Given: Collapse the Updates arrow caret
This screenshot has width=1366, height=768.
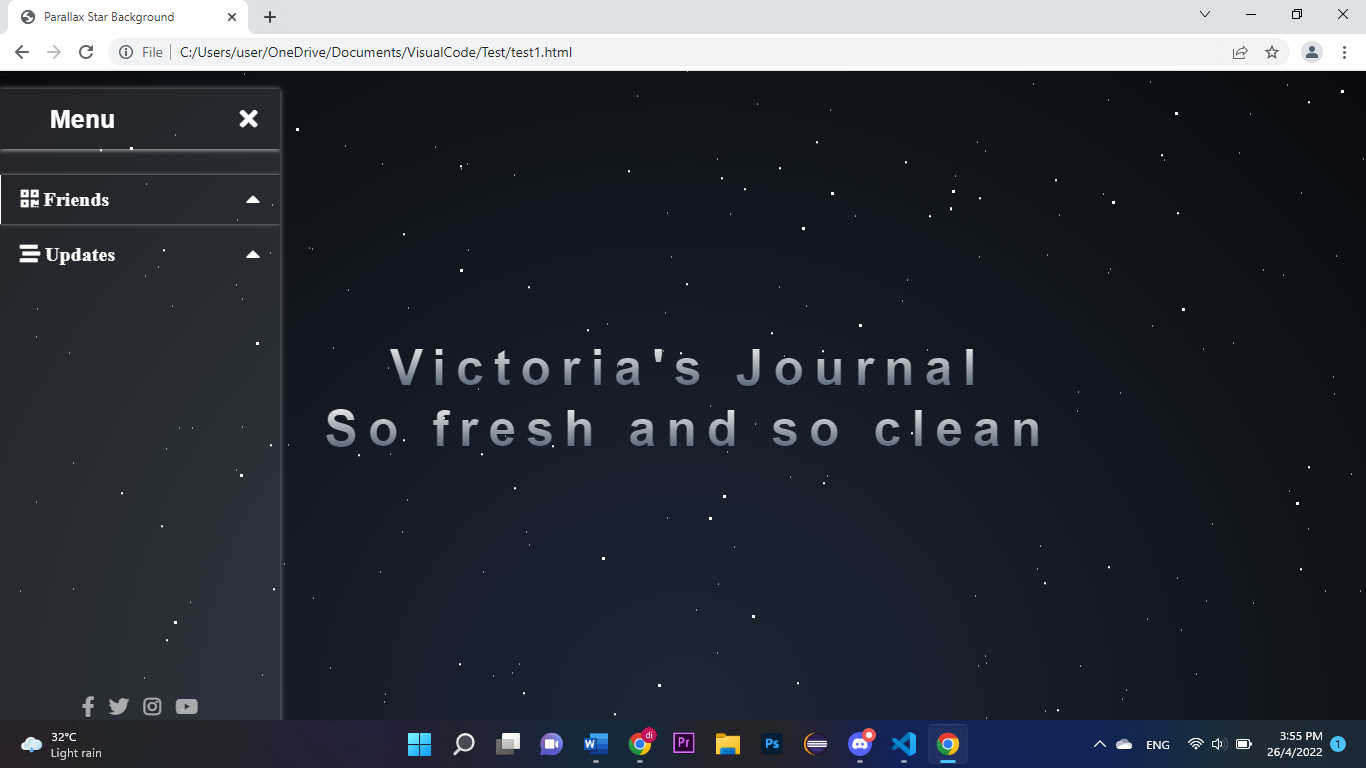Looking at the screenshot, I should point(253,255).
